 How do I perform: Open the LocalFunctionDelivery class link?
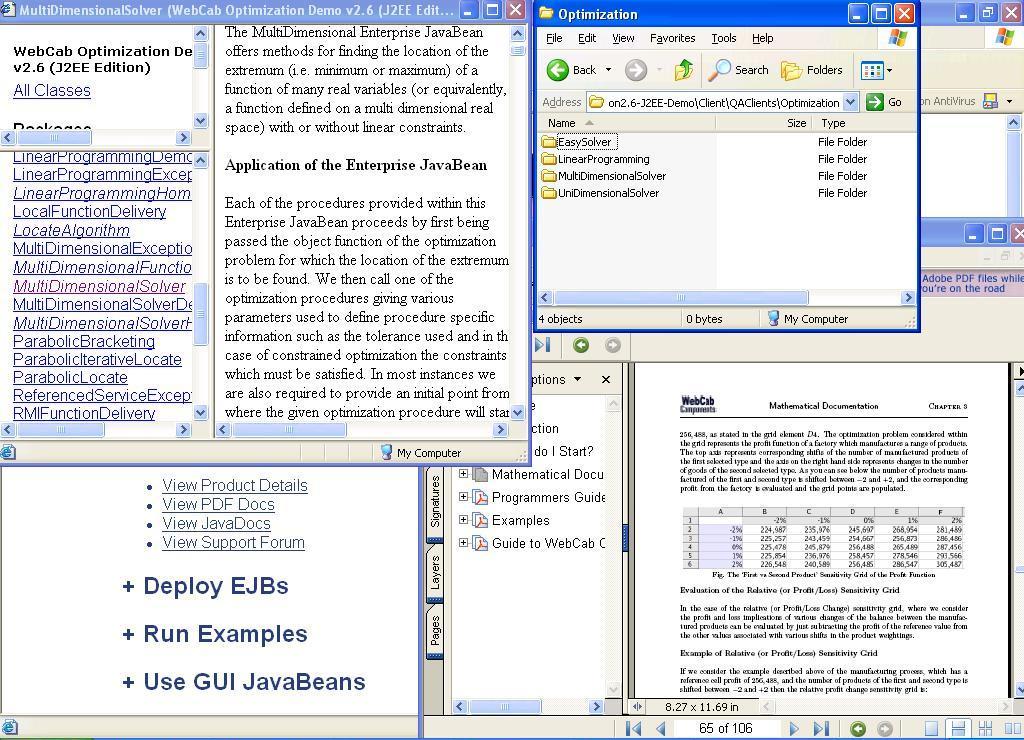(89, 212)
